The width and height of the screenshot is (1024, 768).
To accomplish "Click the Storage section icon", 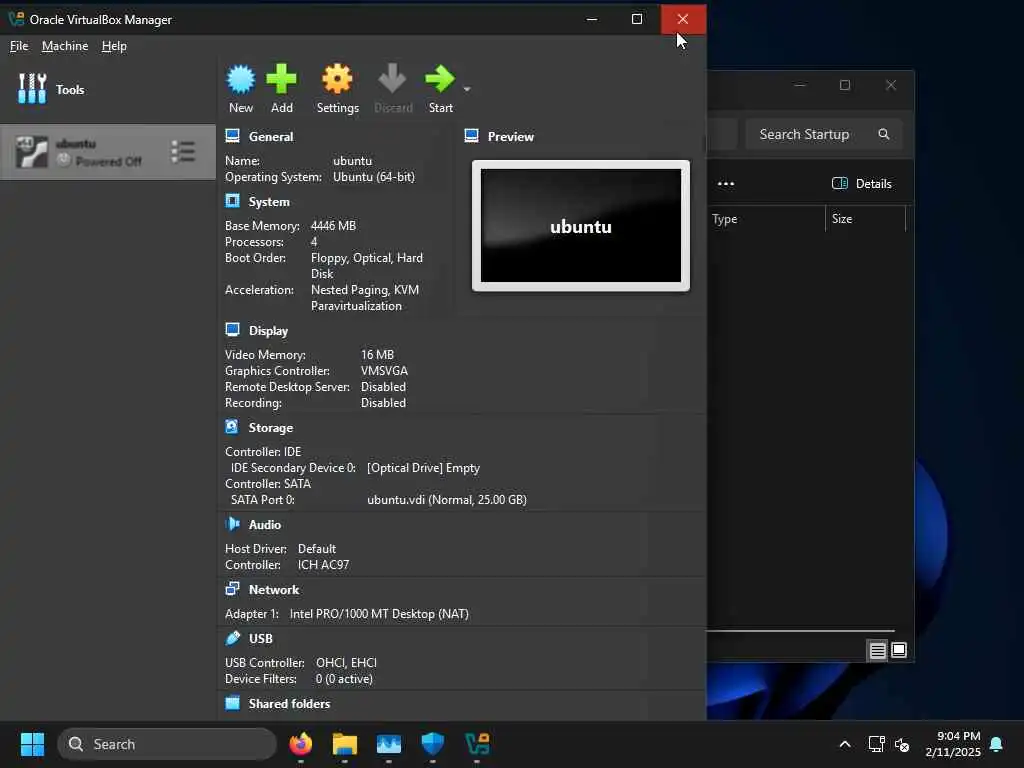I will pos(232,427).
